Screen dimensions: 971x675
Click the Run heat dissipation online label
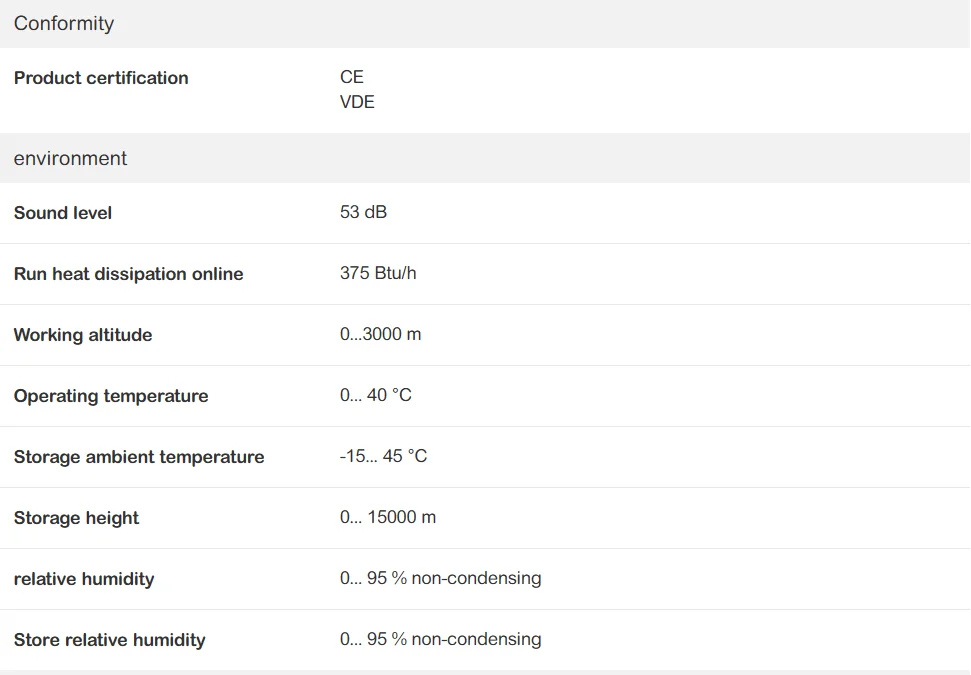[128, 274]
